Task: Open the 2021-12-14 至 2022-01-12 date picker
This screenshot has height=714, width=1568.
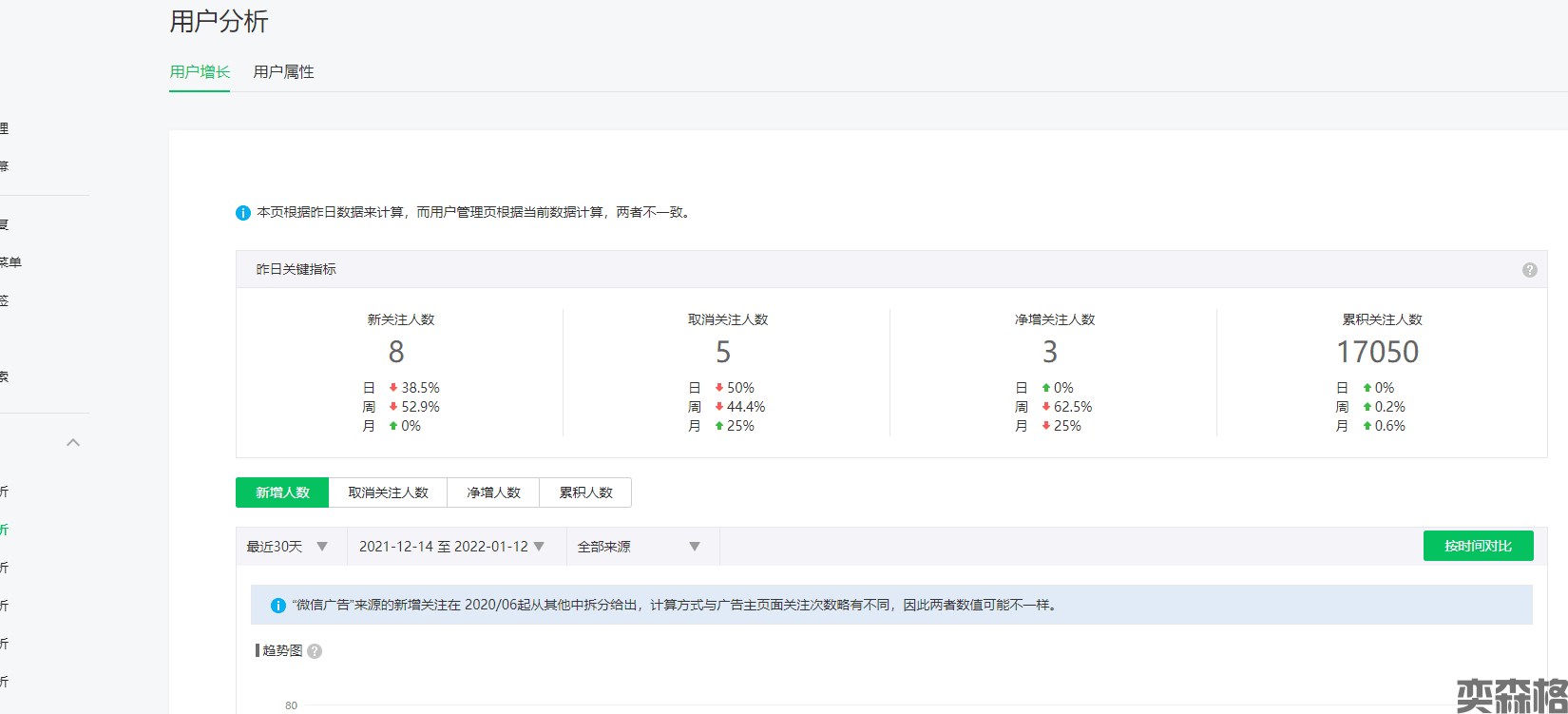Action: 452,547
